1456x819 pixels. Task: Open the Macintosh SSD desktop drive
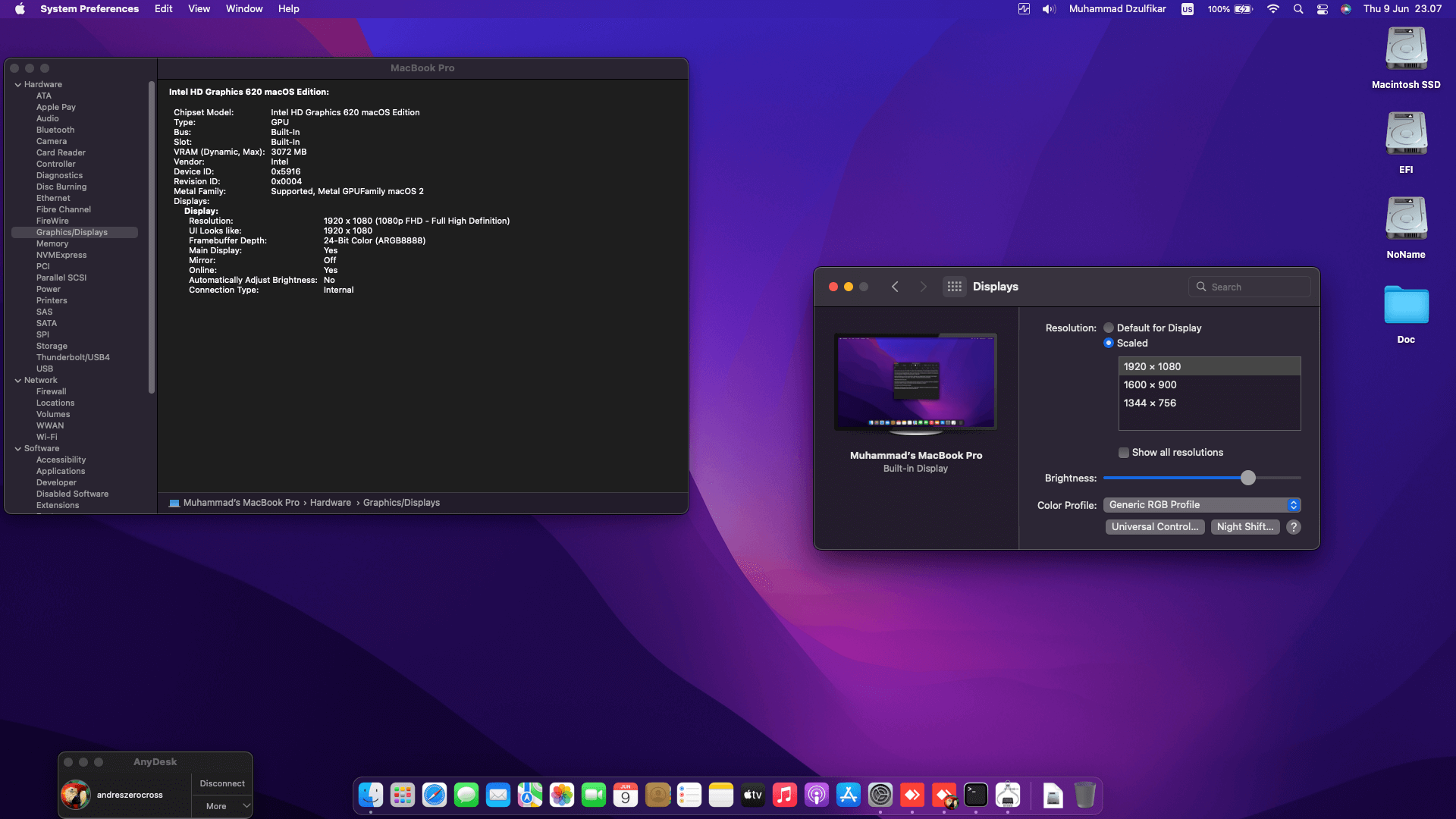click(x=1406, y=58)
